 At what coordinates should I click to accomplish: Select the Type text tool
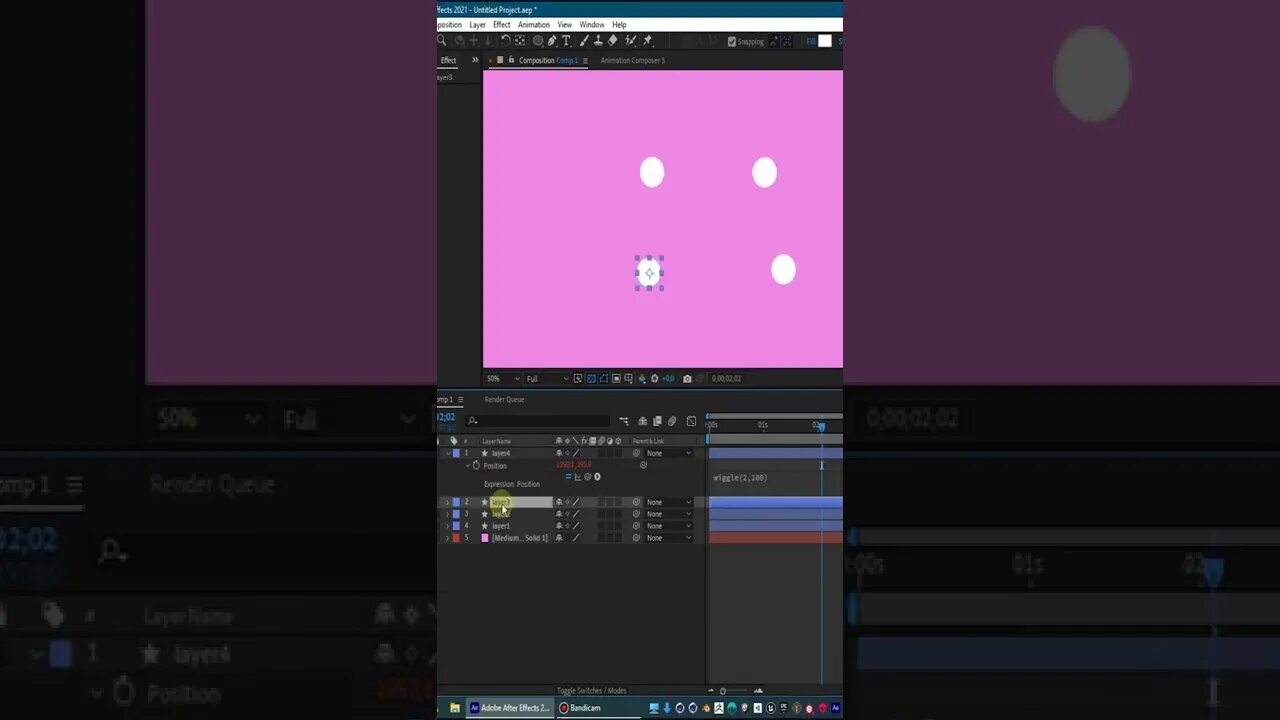click(x=566, y=41)
